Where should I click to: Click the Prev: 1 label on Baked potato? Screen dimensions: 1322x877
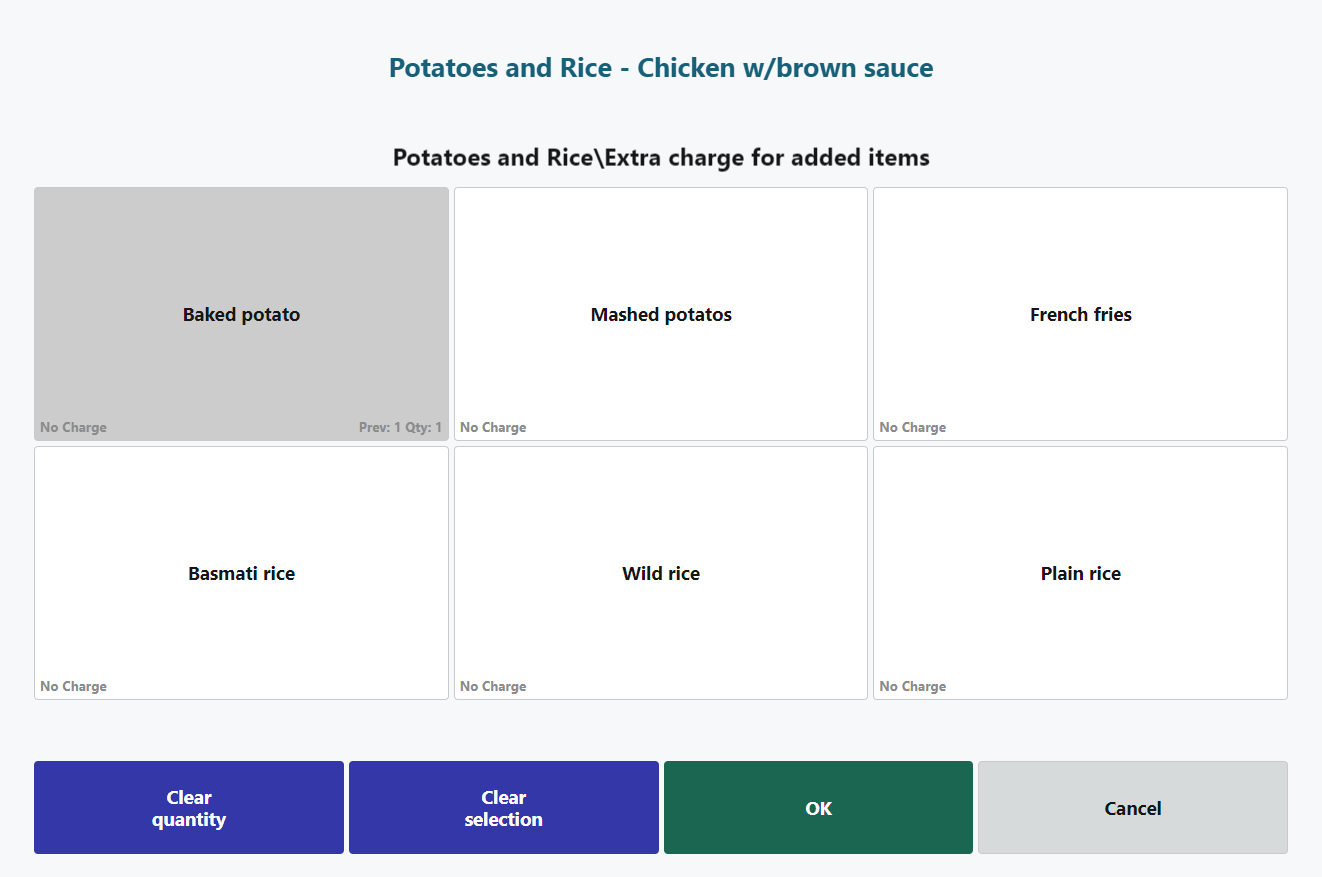pos(379,428)
